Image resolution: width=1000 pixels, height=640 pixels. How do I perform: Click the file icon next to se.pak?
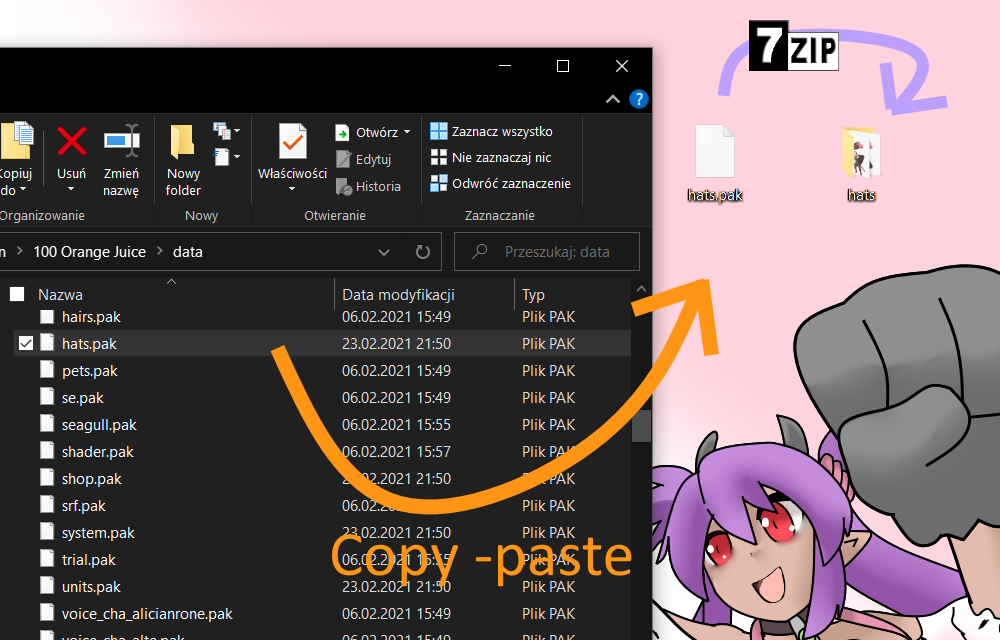pyautogui.click(x=47, y=396)
